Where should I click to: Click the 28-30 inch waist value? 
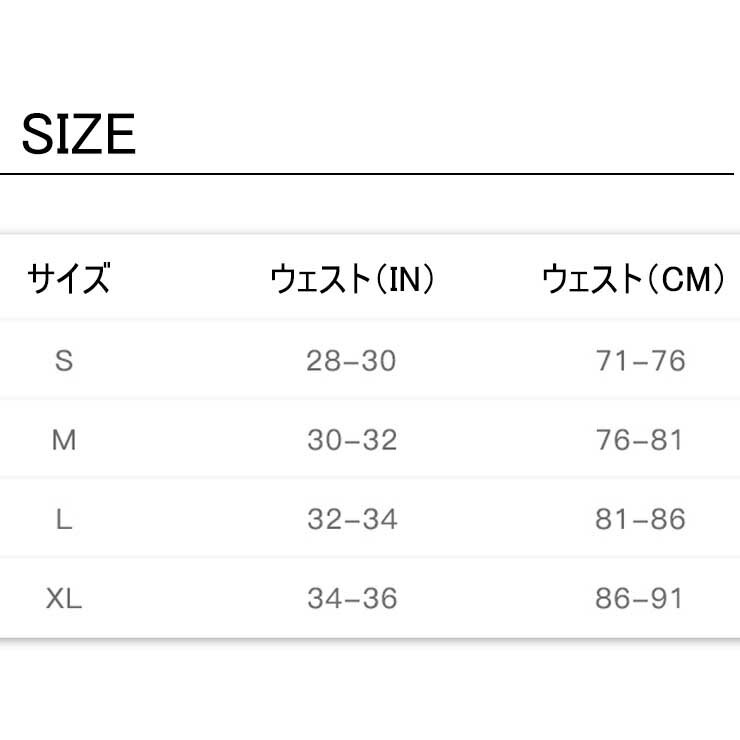(x=352, y=360)
